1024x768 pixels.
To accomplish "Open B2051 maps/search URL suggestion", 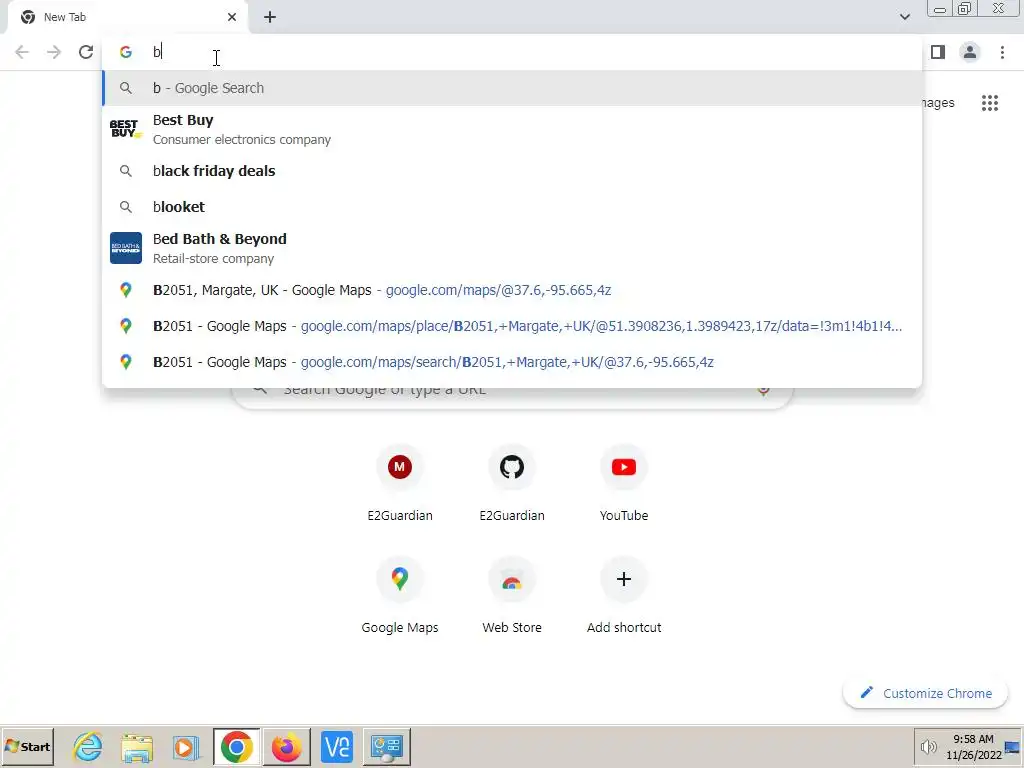I will [512, 362].
